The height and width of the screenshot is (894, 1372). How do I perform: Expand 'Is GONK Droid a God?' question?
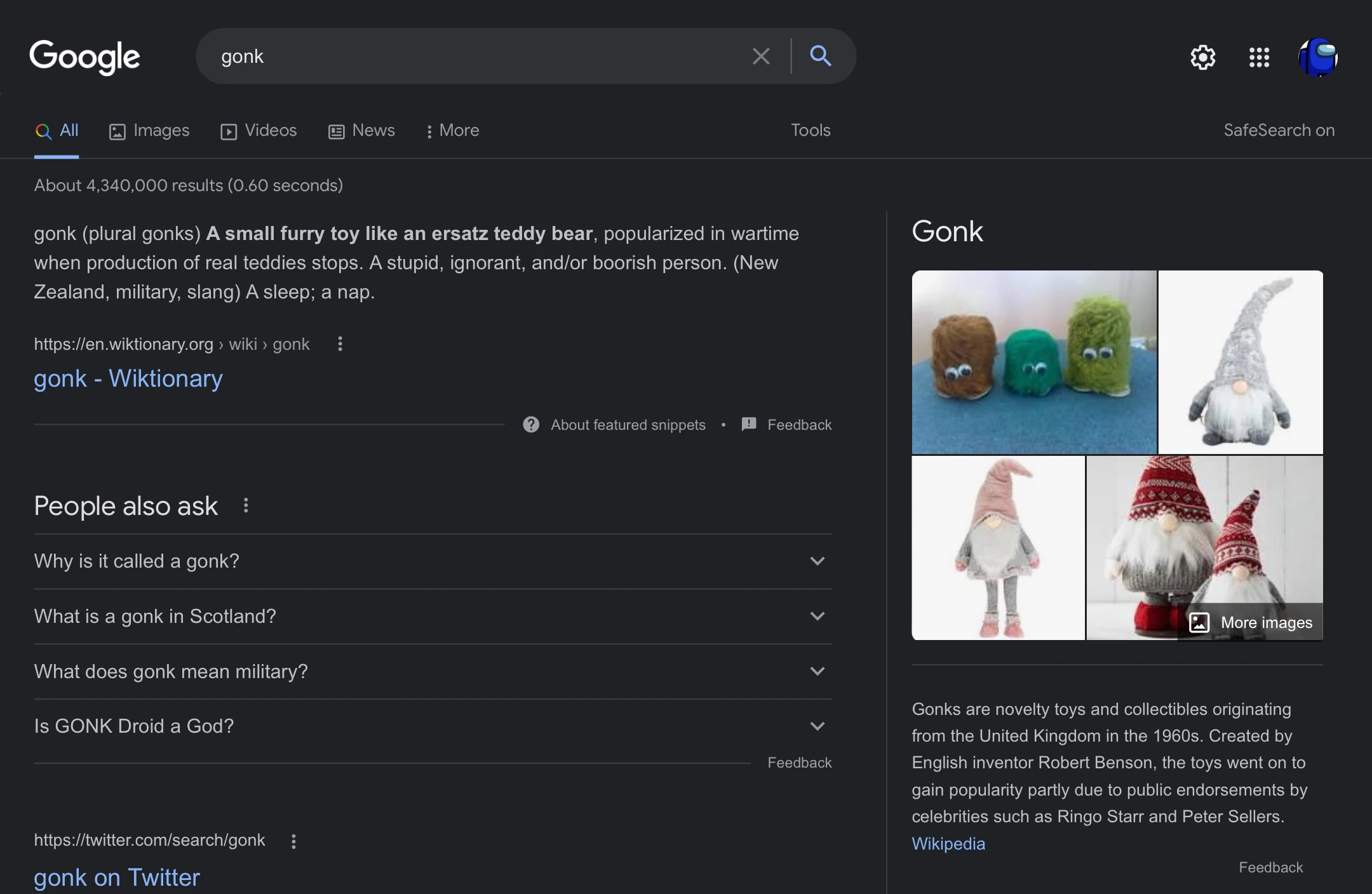(x=817, y=726)
